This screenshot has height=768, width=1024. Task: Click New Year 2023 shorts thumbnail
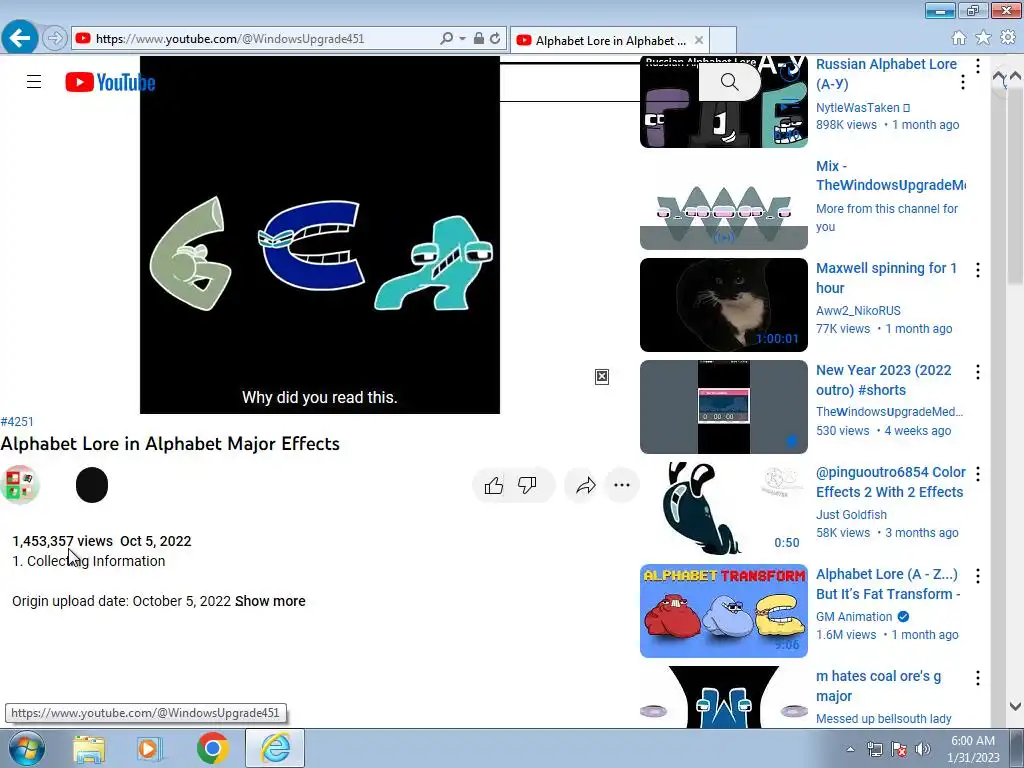pos(724,407)
